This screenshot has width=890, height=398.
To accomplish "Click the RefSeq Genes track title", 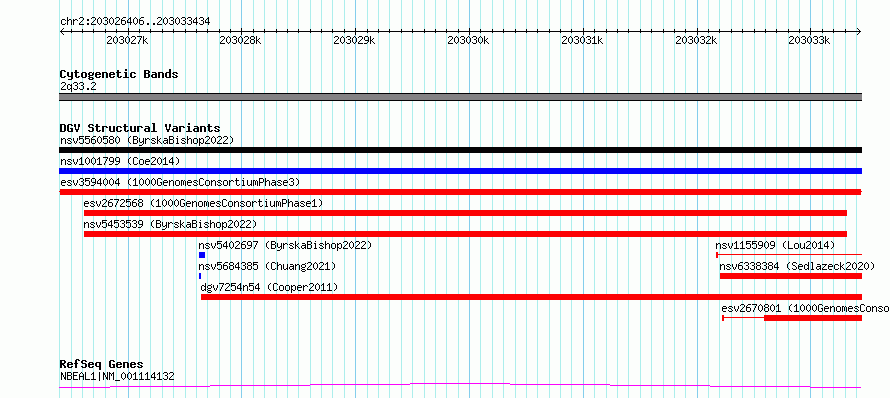I will [x=101, y=364].
